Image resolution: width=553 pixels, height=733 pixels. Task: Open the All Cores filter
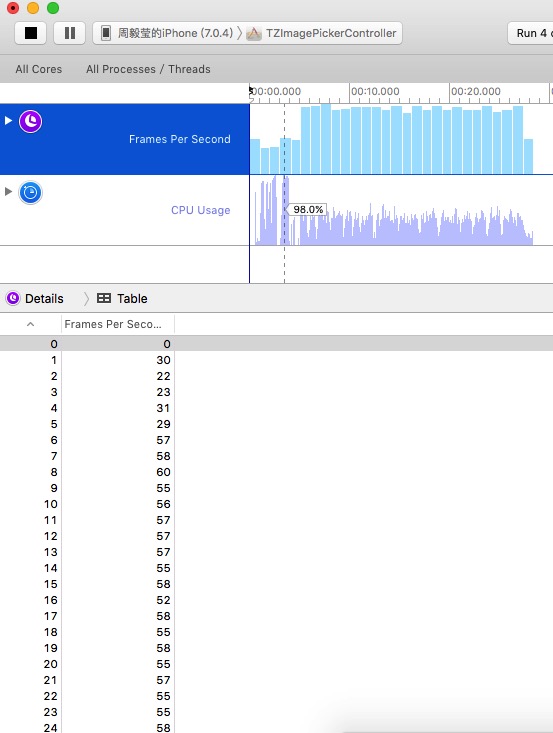coord(39,69)
